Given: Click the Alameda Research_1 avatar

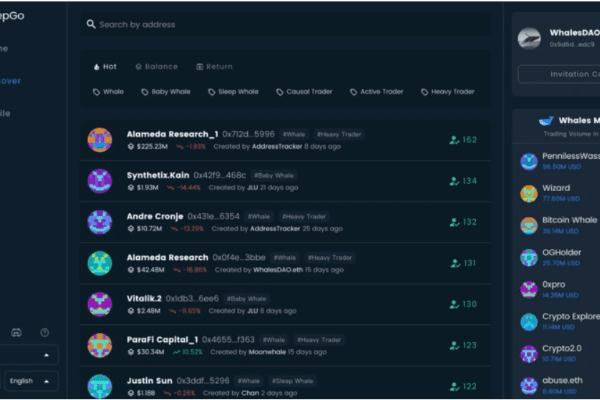Looking at the screenshot, I should coord(99,140).
